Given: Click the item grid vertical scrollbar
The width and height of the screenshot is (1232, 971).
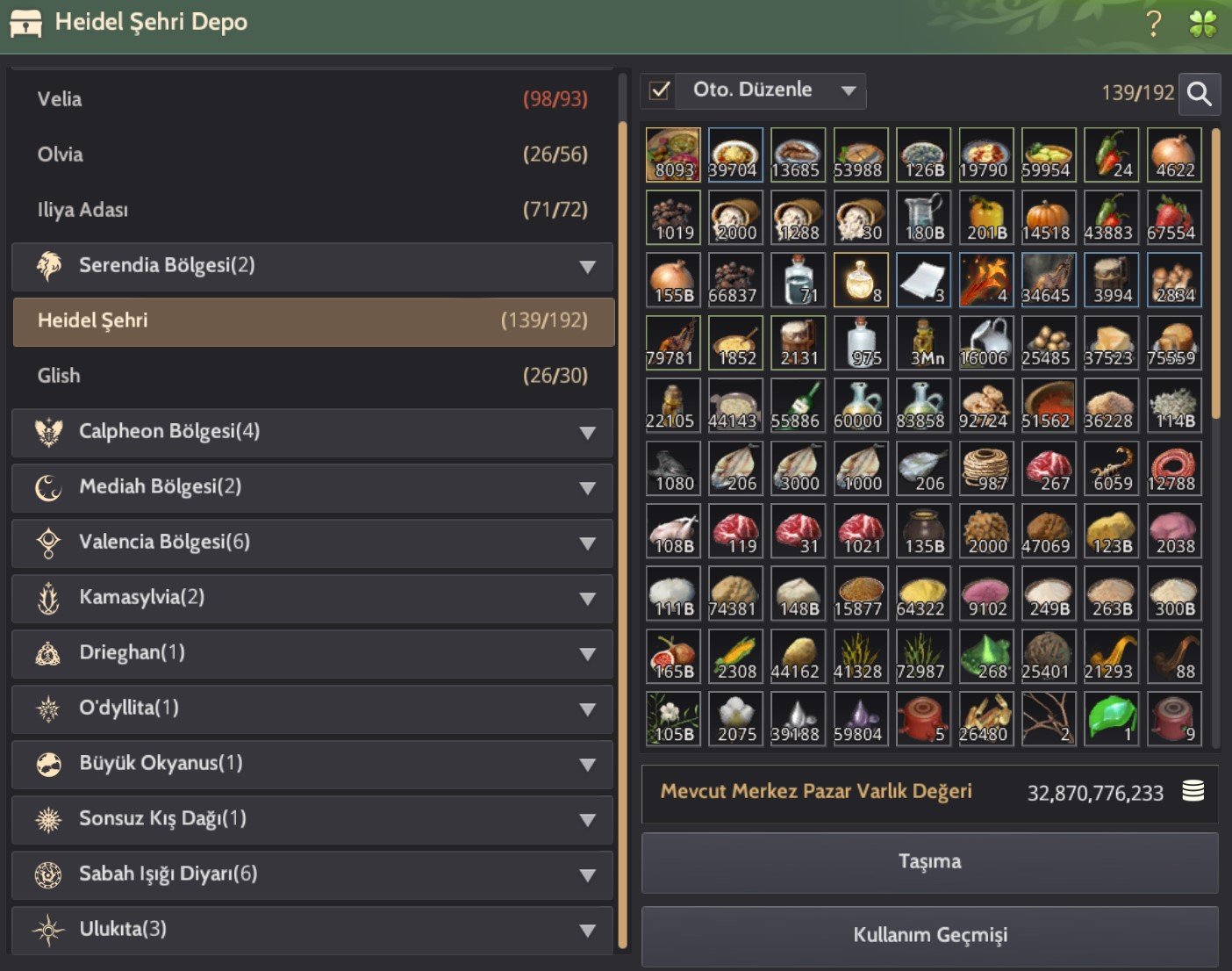Looking at the screenshot, I should (1215, 274).
